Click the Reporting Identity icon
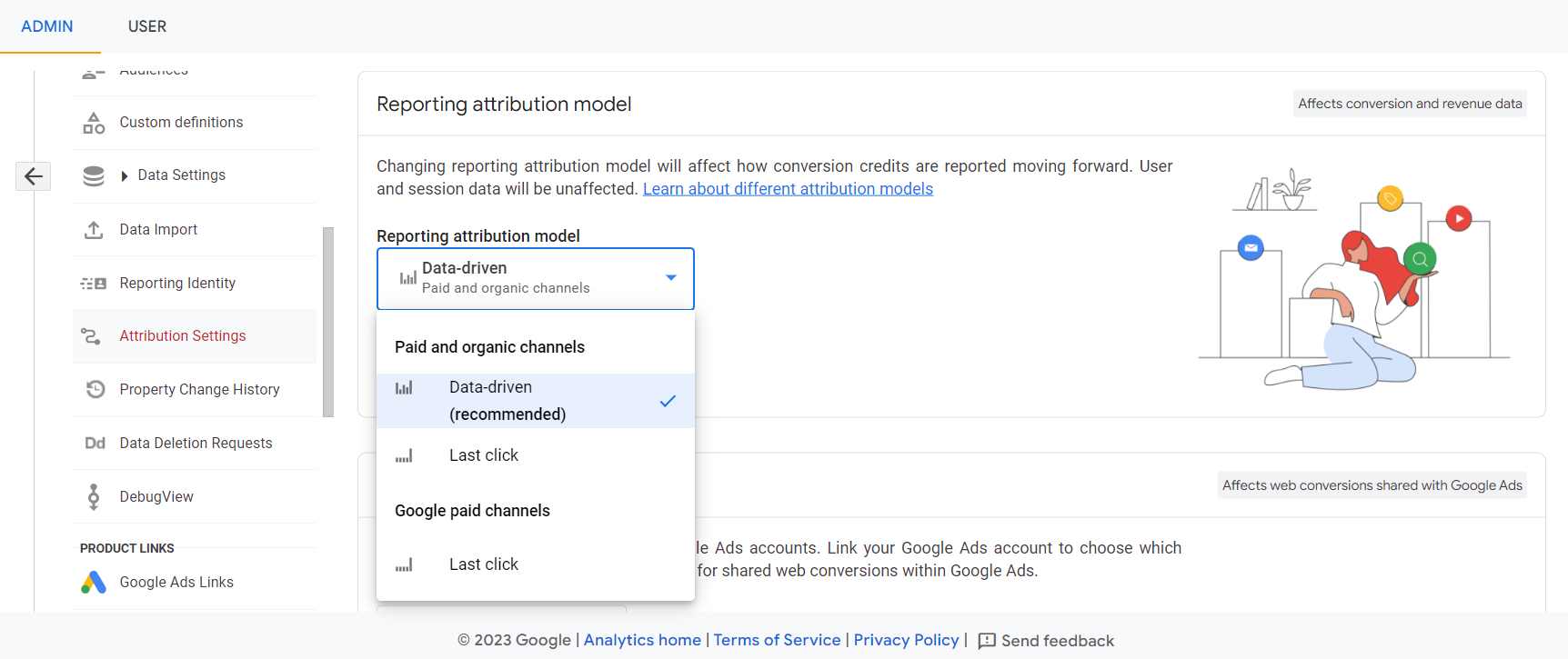 [94, 284]
